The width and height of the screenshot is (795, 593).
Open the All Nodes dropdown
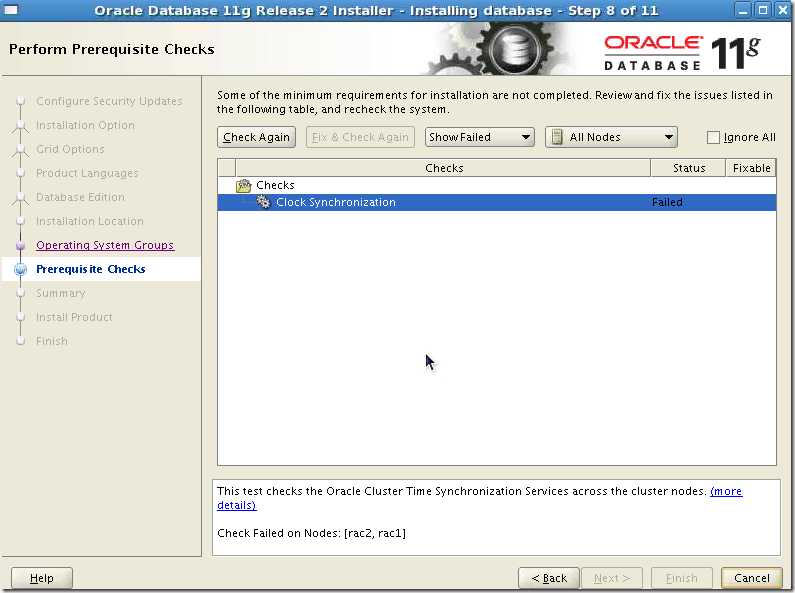611,137
